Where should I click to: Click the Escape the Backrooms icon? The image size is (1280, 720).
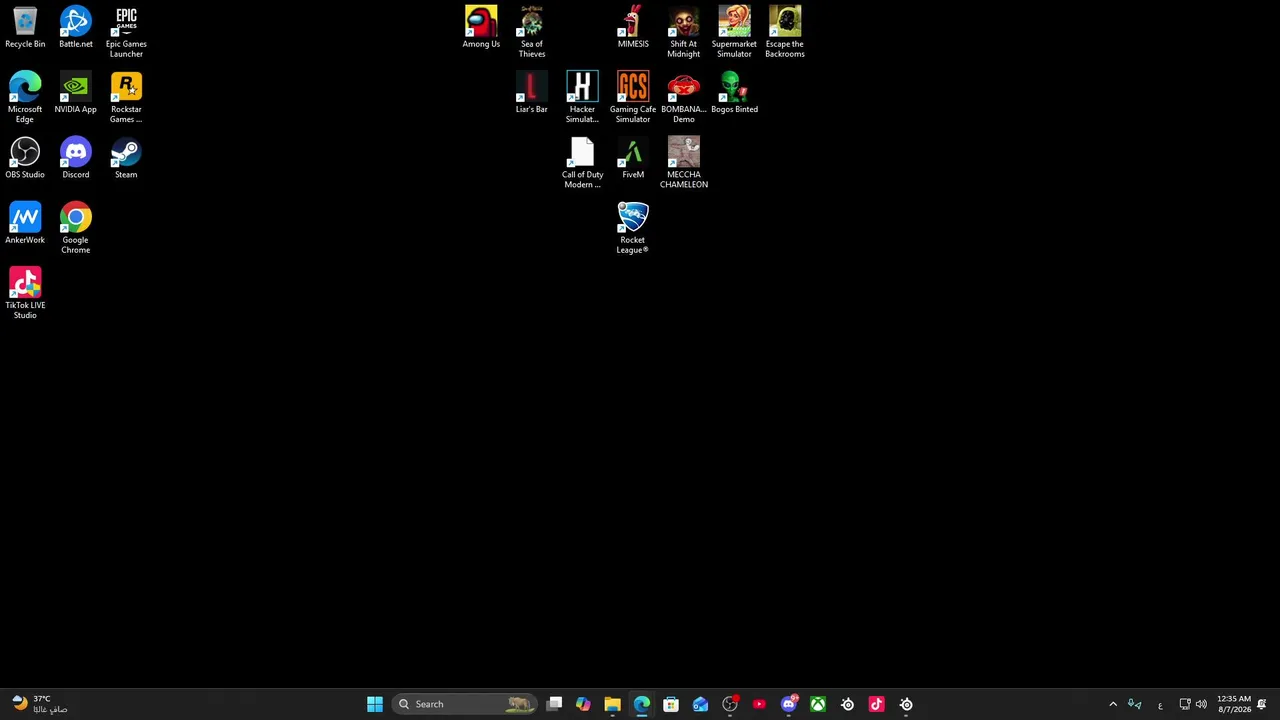(785, 32)
